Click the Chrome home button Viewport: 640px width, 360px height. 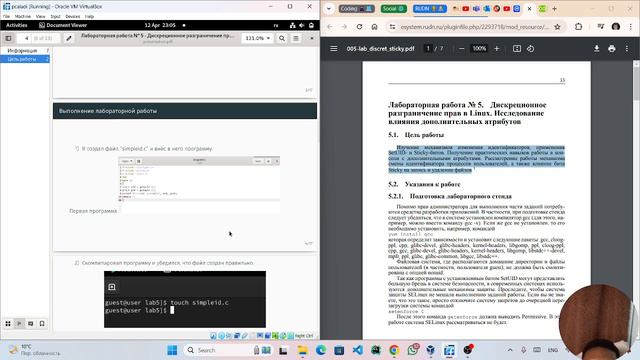coord(374,27)
